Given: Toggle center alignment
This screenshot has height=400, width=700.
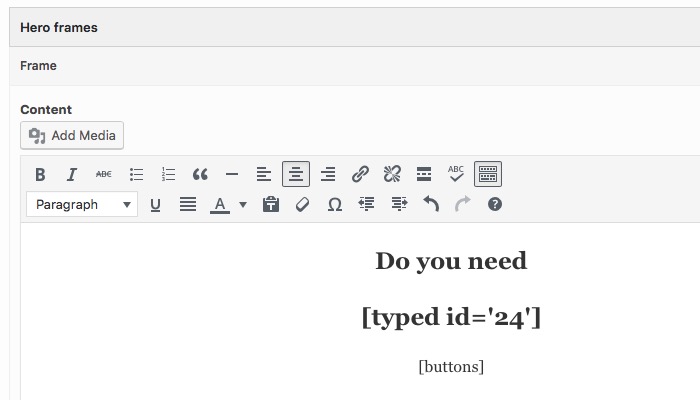Looking at the screenshot, I should (x=296, y=174).
